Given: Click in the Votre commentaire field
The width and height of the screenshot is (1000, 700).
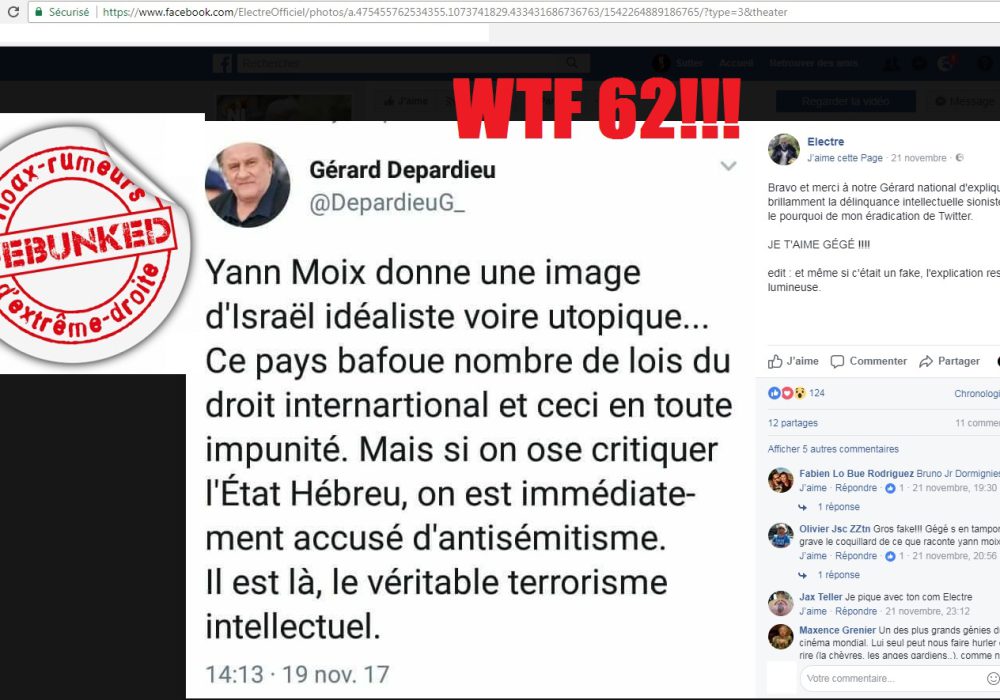Looking at the screenshot, I should (x=893, y=678).
